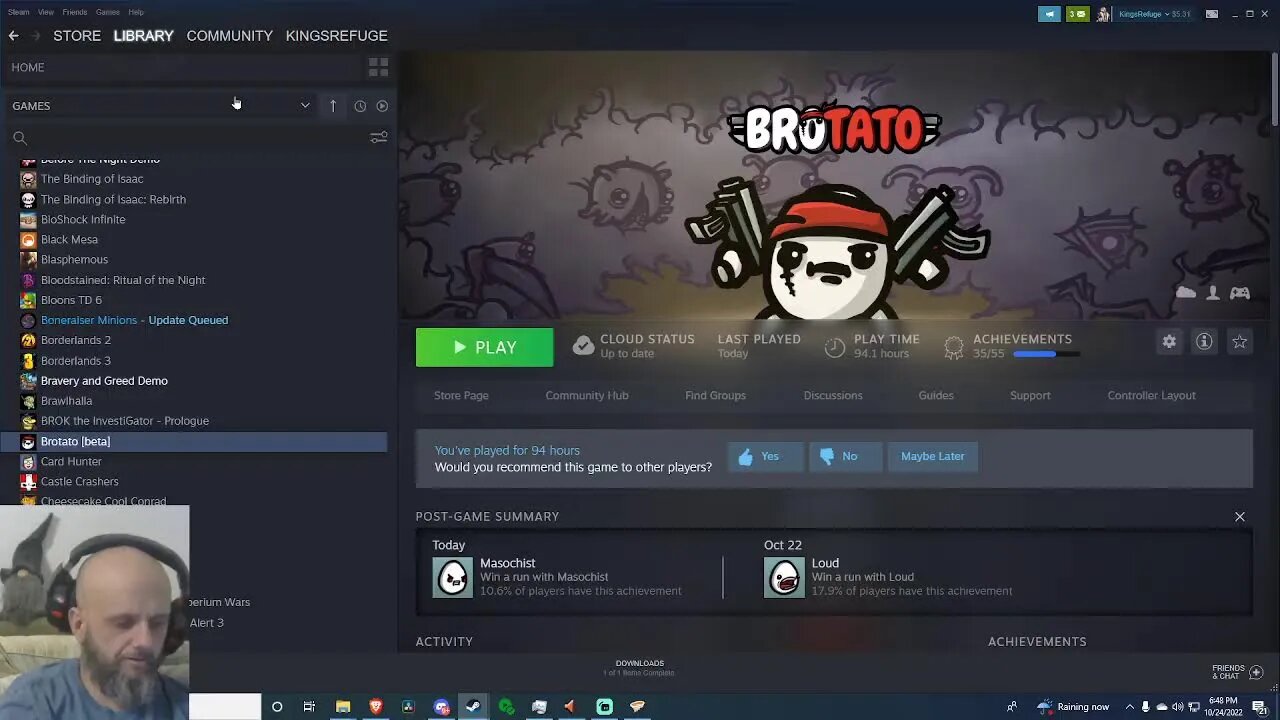Viewport: 1280px width, 720px height.
Task: Click the cloud icon on Brotato banner
Action: (x=1186, y=293)
